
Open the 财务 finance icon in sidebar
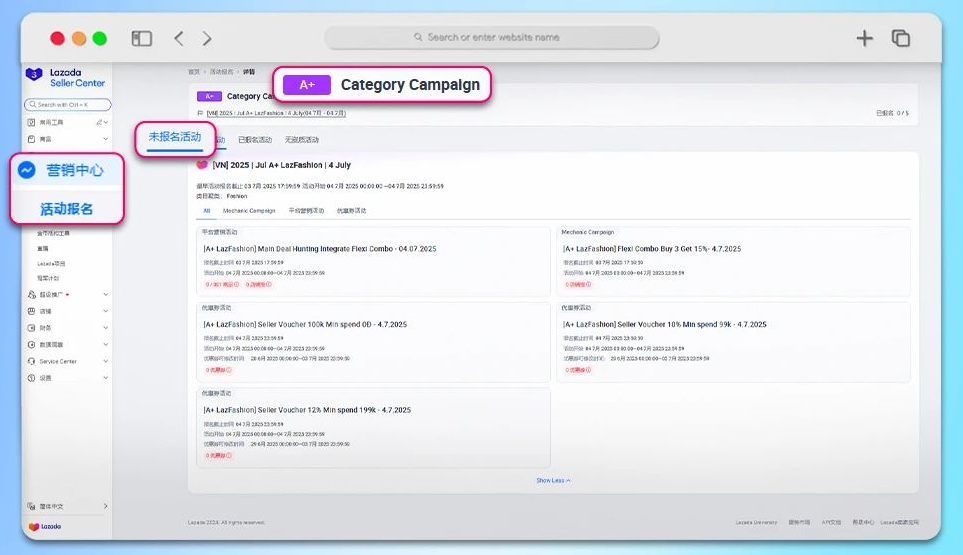click(x=31, y=328)
